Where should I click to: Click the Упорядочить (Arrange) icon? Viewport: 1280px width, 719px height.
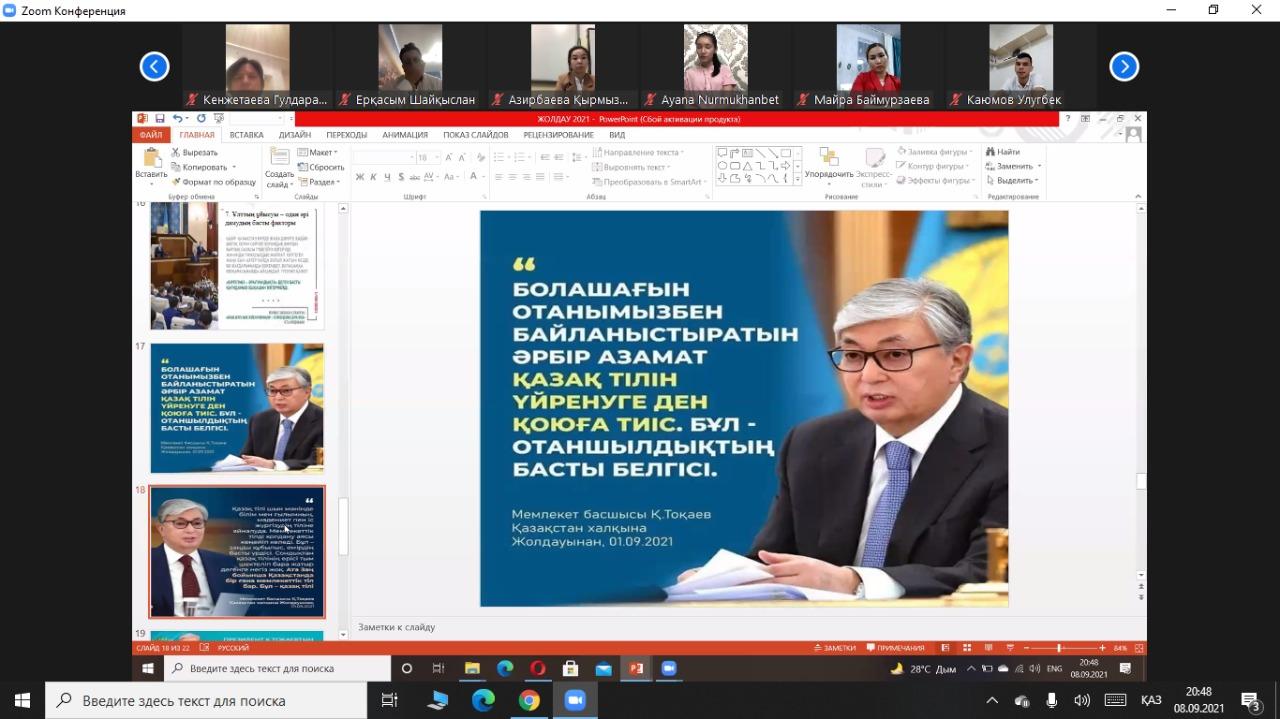(x=828, y=160)
